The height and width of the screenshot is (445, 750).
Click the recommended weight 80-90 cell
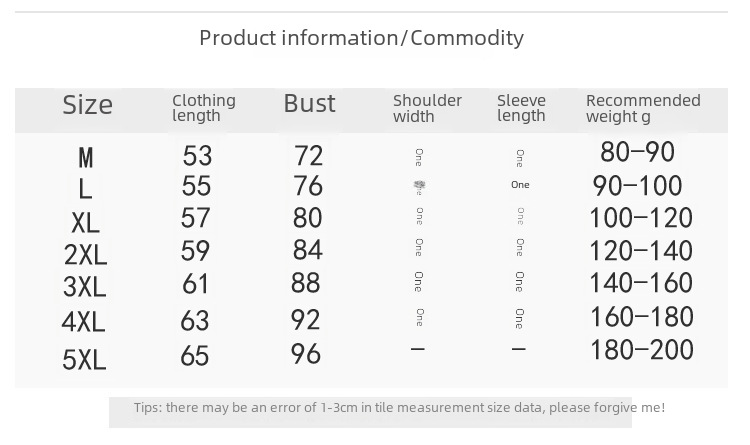(x=637, y=152)
